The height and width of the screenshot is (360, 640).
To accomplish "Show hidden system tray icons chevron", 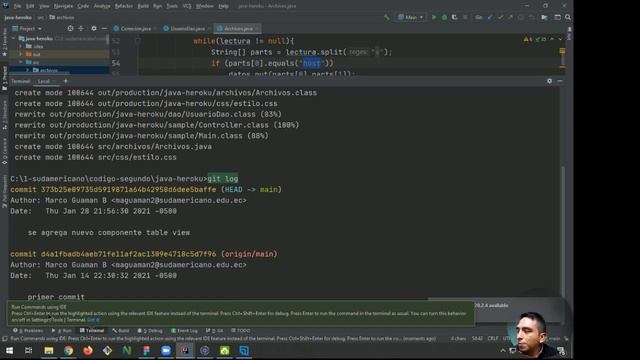I will click(x=503, y=351).
